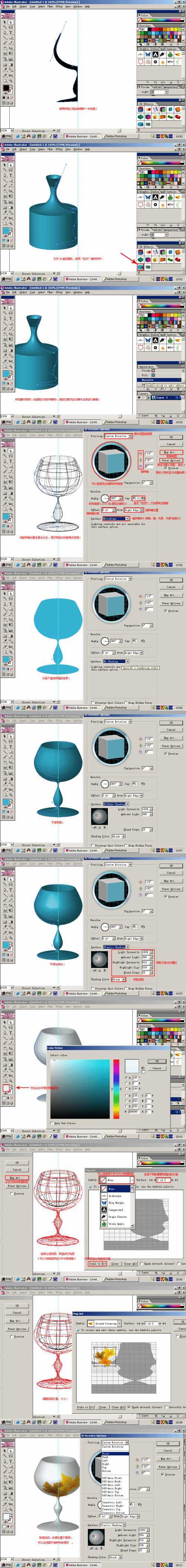Select Selection arrow tool in the pen-curve Illustrator window
Viewport: 186px width, 1568px height.
(x=5, y=23)
